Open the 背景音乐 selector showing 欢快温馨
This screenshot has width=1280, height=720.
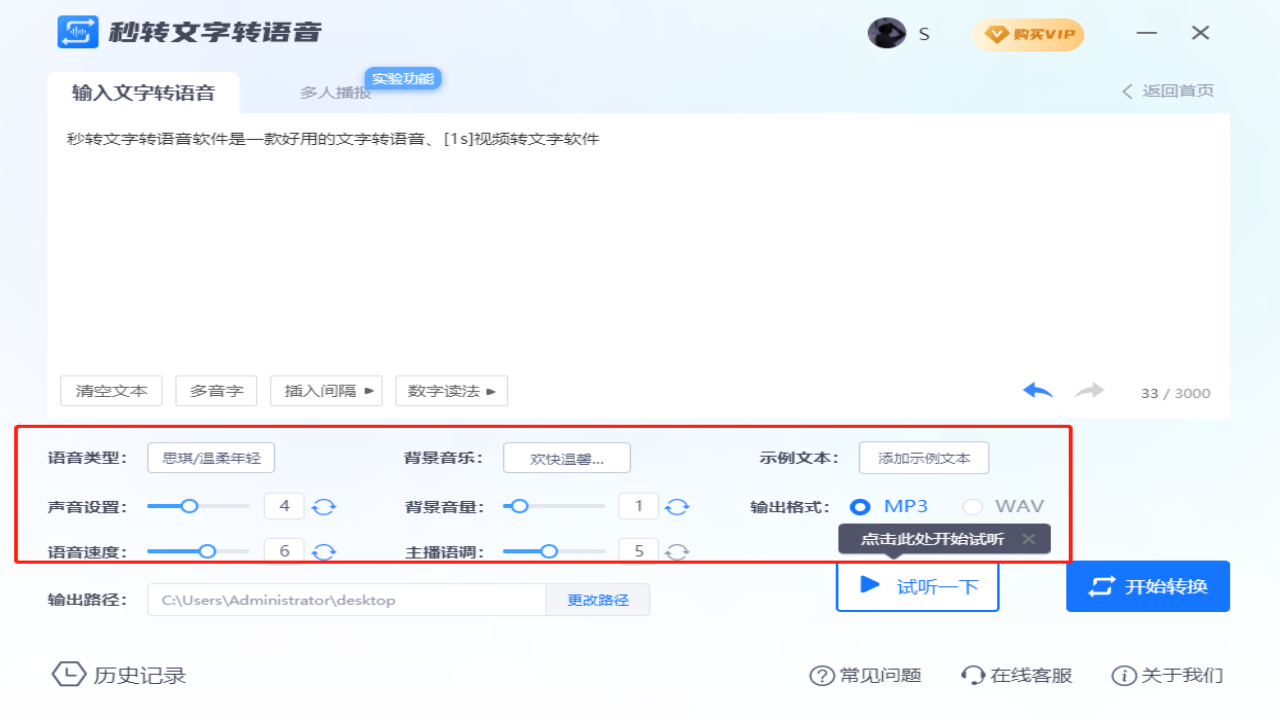[566, 457]
